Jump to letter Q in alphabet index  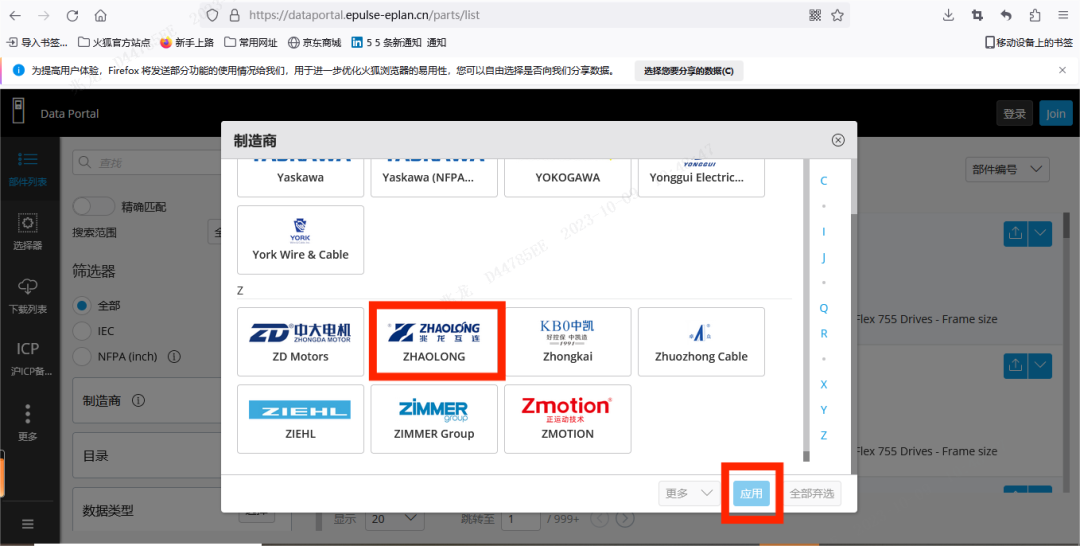click(x=823, y=308)
